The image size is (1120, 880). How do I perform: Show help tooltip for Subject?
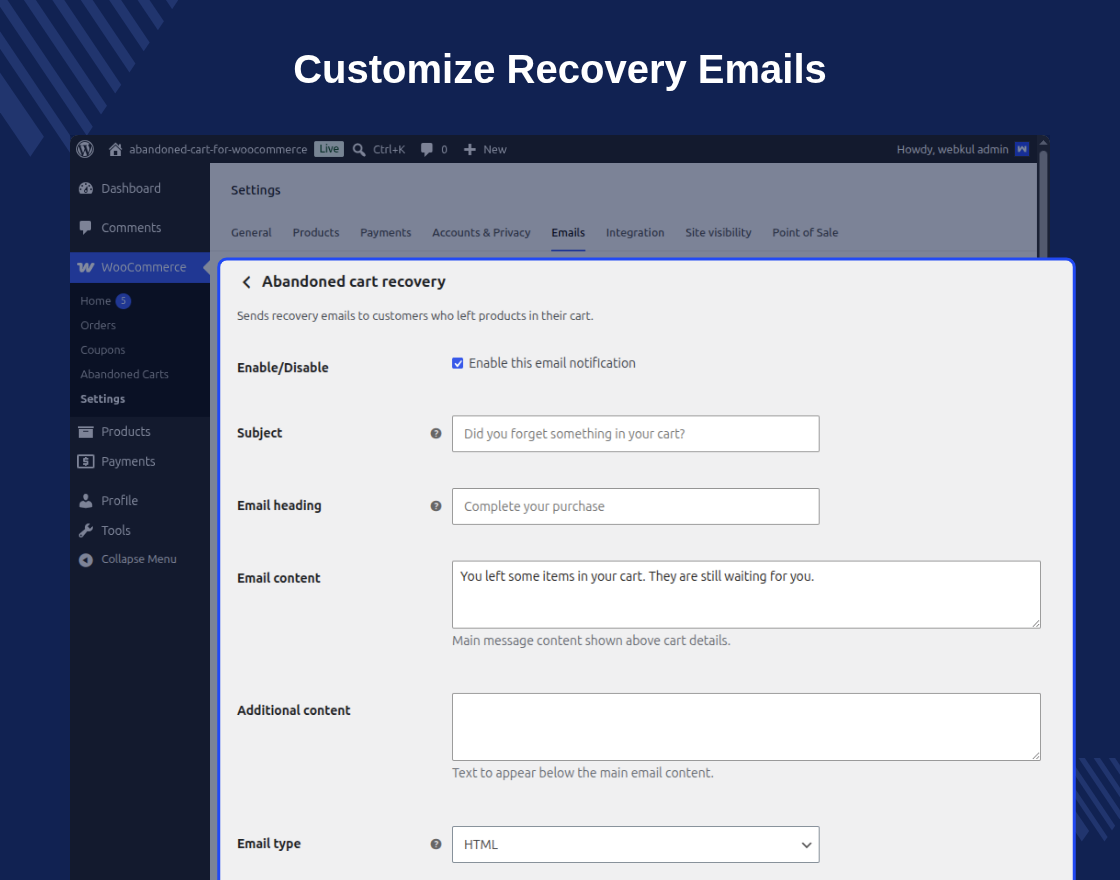point(436,434)
